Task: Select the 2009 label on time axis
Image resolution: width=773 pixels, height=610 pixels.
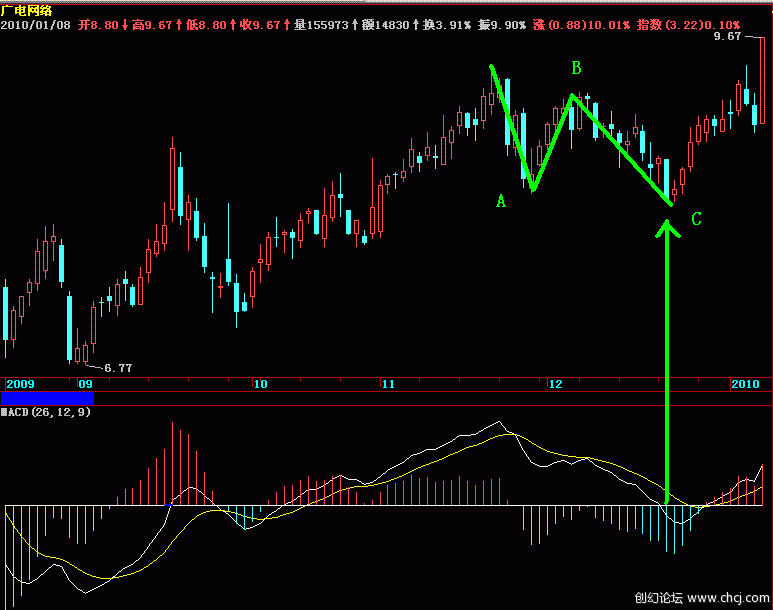Action: 20,383
